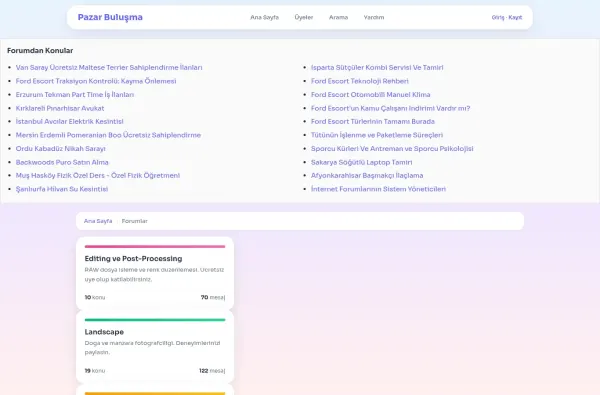This screenshot has height=395, width=600.
Task: Click the 122 mesaj count
Action: pos(212,371)
